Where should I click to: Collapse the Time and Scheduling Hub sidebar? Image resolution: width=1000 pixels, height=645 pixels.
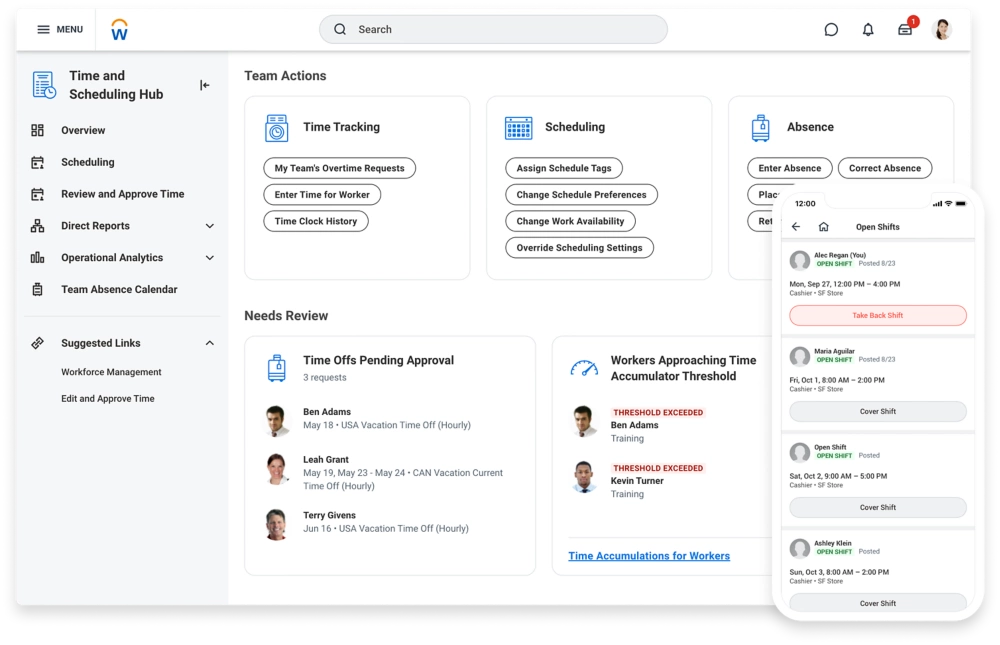(205, 85)
